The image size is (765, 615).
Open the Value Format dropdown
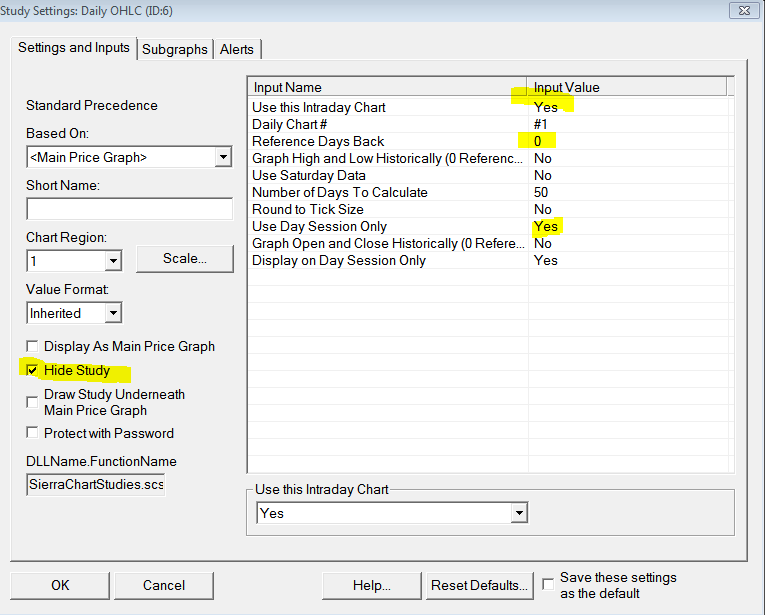(113, 313)
